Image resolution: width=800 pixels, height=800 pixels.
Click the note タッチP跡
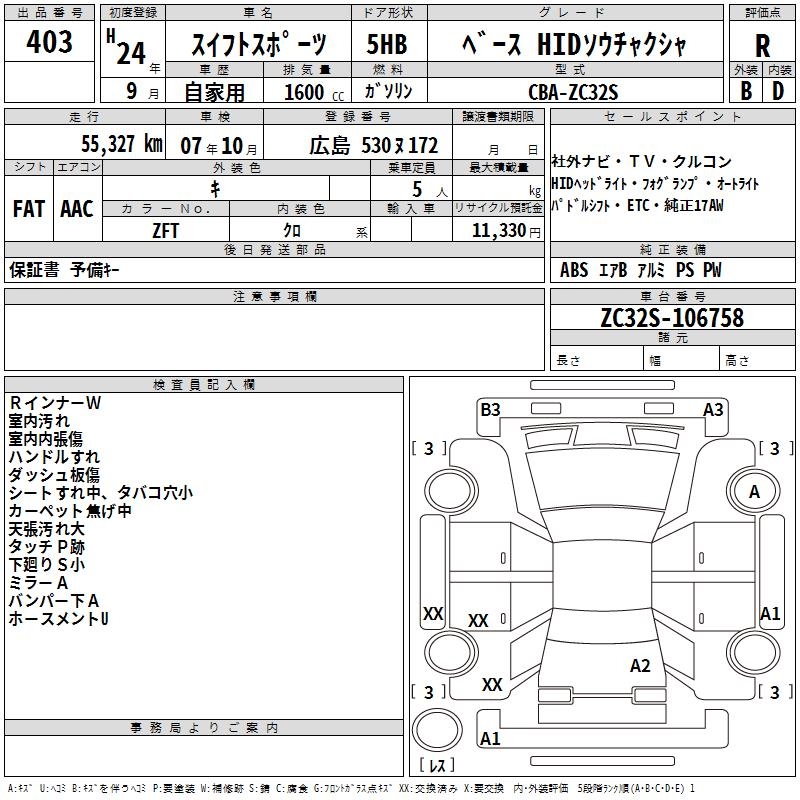tap(46, 547)
